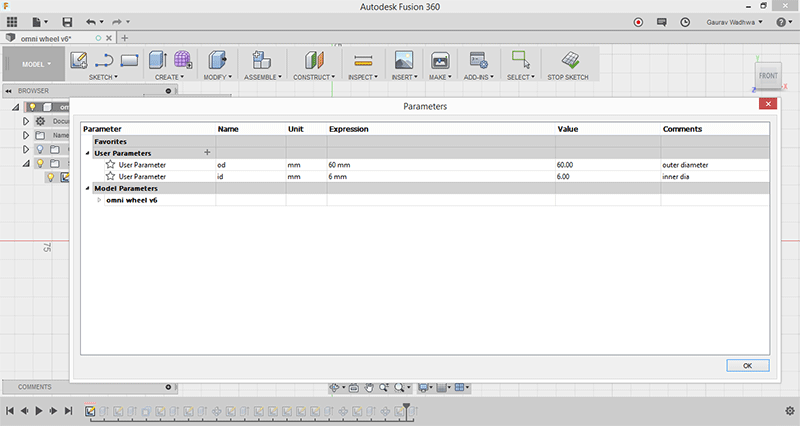Open the Add-Ins scripts tool
This screenshot has height=426, width=800.
[x=479, y=60]
